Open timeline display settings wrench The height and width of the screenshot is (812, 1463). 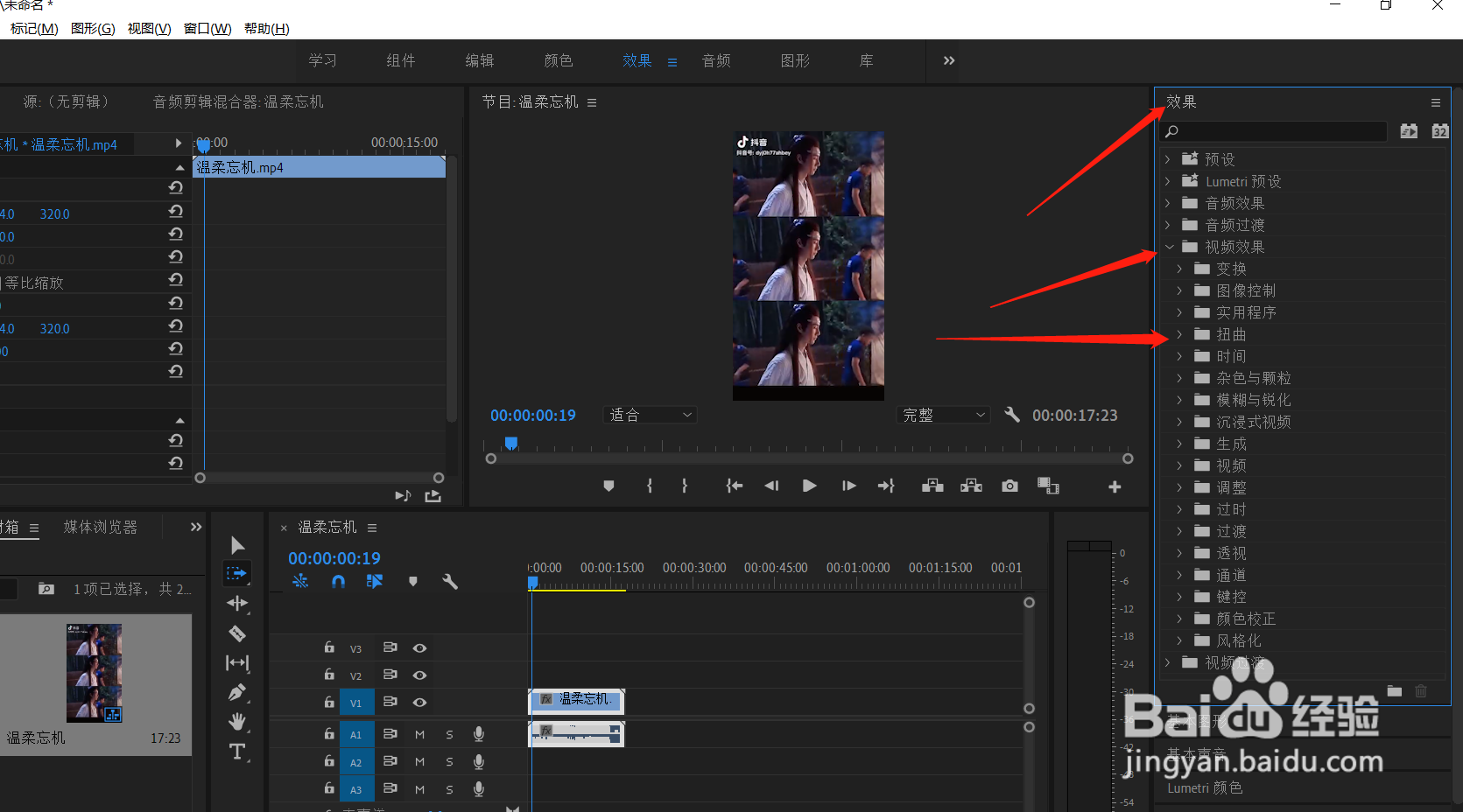pos(450,581)
